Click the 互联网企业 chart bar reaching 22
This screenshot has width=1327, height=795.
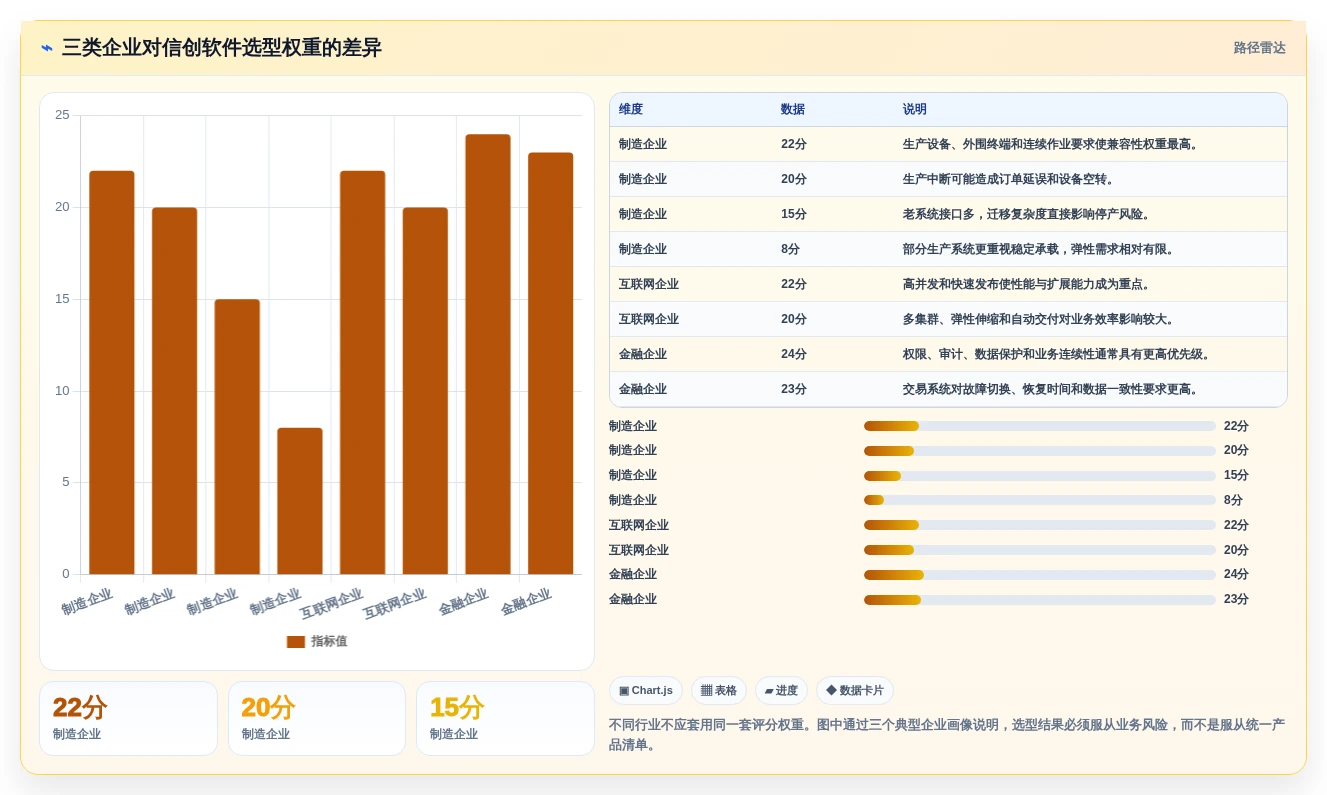point(362,372)
